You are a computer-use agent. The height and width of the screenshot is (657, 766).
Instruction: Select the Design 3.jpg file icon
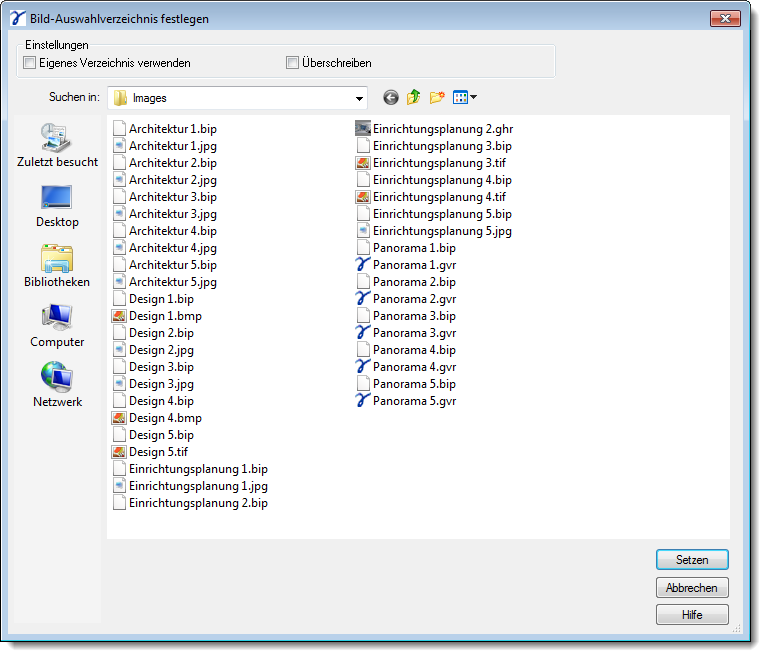pos(119,383)
